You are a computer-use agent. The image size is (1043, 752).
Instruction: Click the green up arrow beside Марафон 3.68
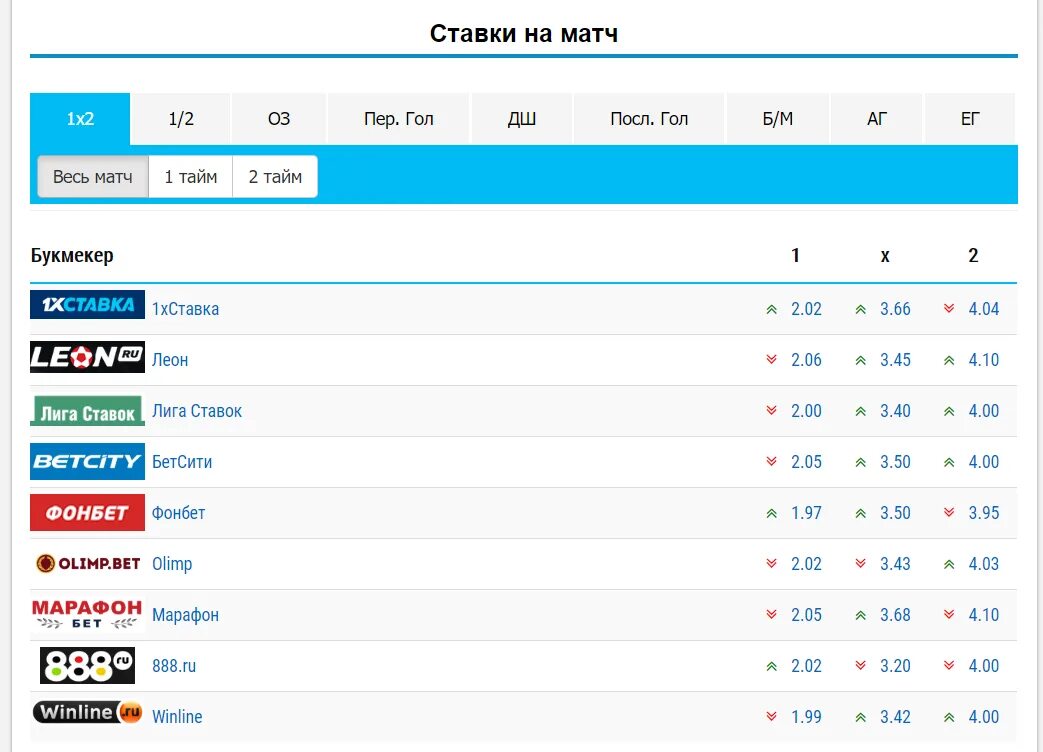point(861,615)
